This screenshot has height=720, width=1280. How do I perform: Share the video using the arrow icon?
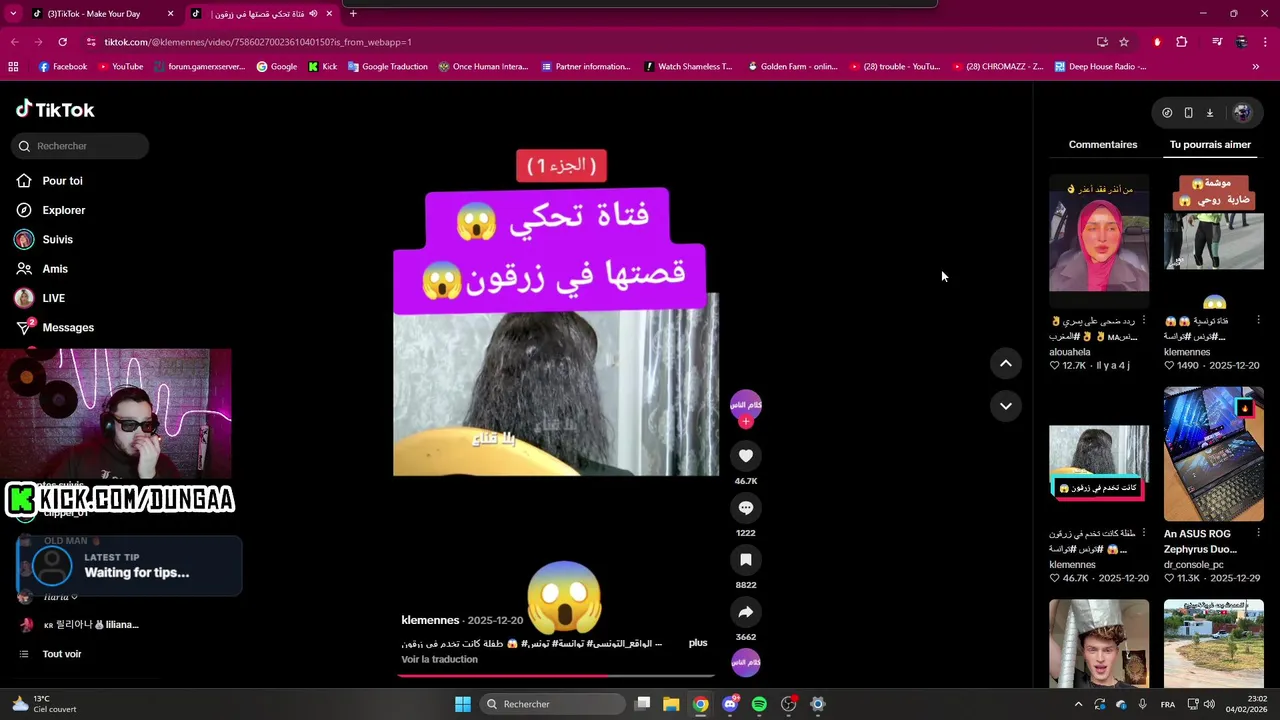coord(745,612)
